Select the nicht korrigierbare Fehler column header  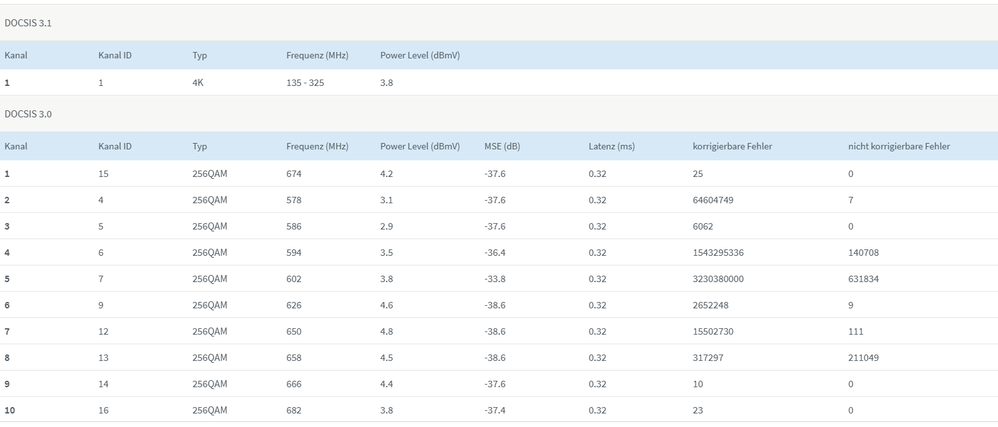898,147
